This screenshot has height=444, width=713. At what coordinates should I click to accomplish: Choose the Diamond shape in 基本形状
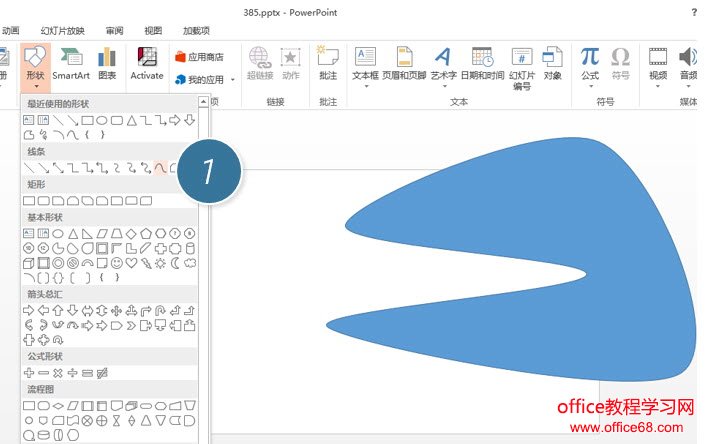click(131, 233)
